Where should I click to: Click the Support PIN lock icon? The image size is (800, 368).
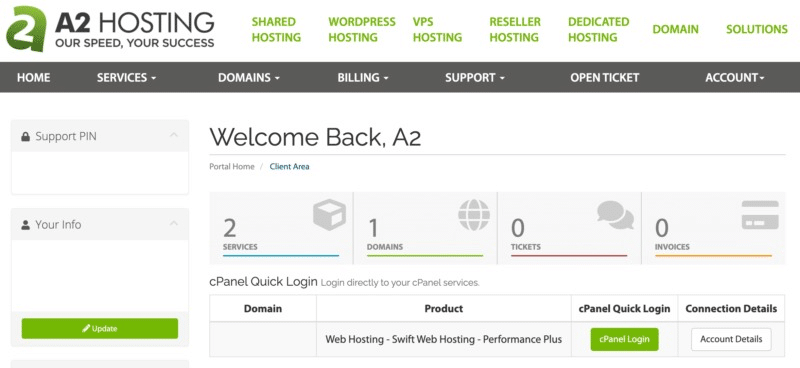(x=26, y=137)
